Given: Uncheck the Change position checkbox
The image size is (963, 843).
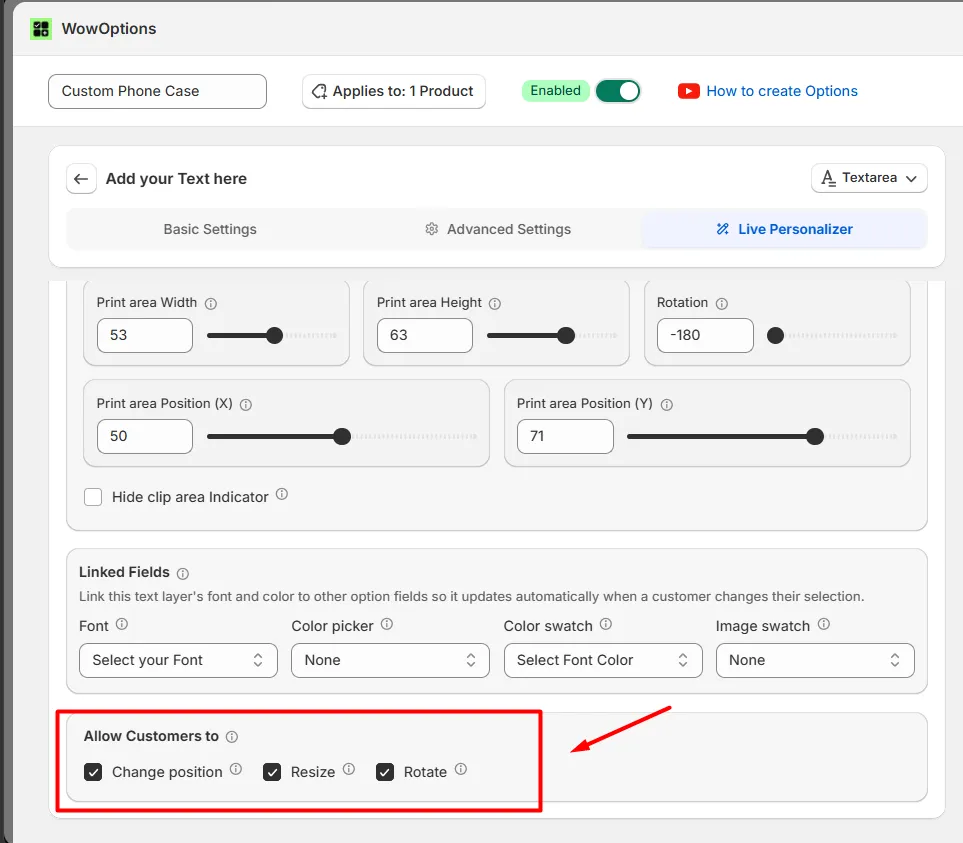Looking at the screenshot, I should [x=93, y=772].
